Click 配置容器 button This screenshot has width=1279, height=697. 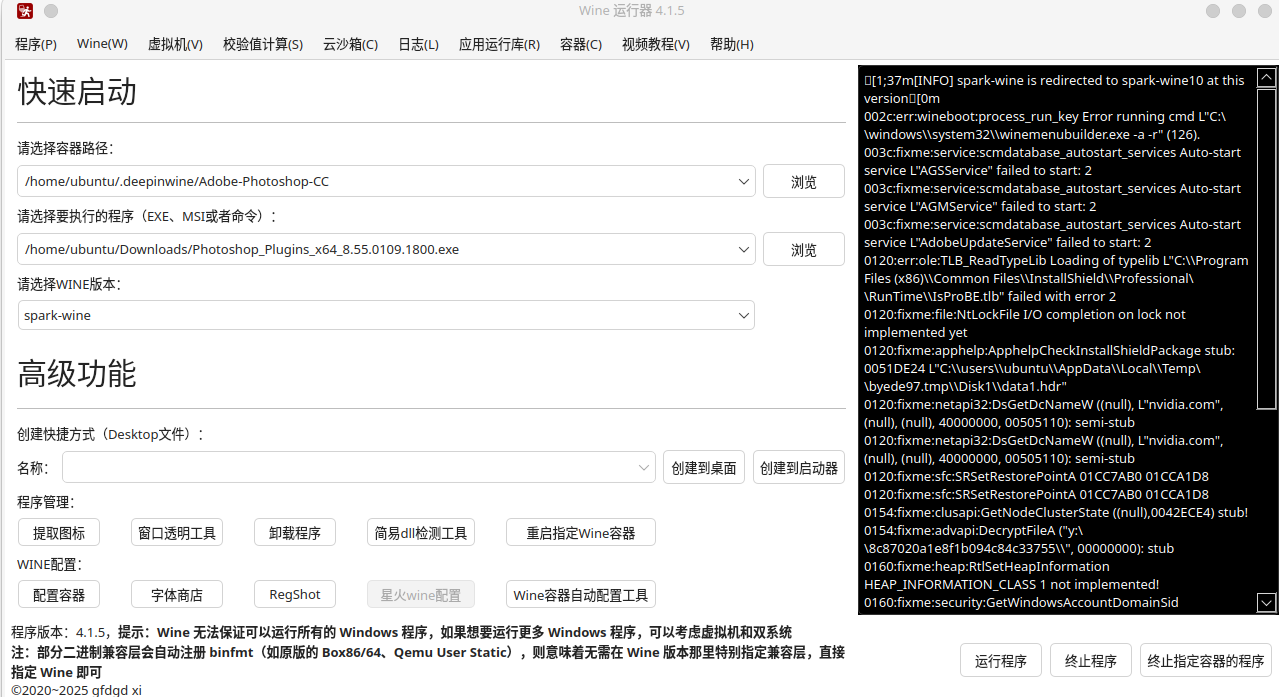tap(59, 594)
